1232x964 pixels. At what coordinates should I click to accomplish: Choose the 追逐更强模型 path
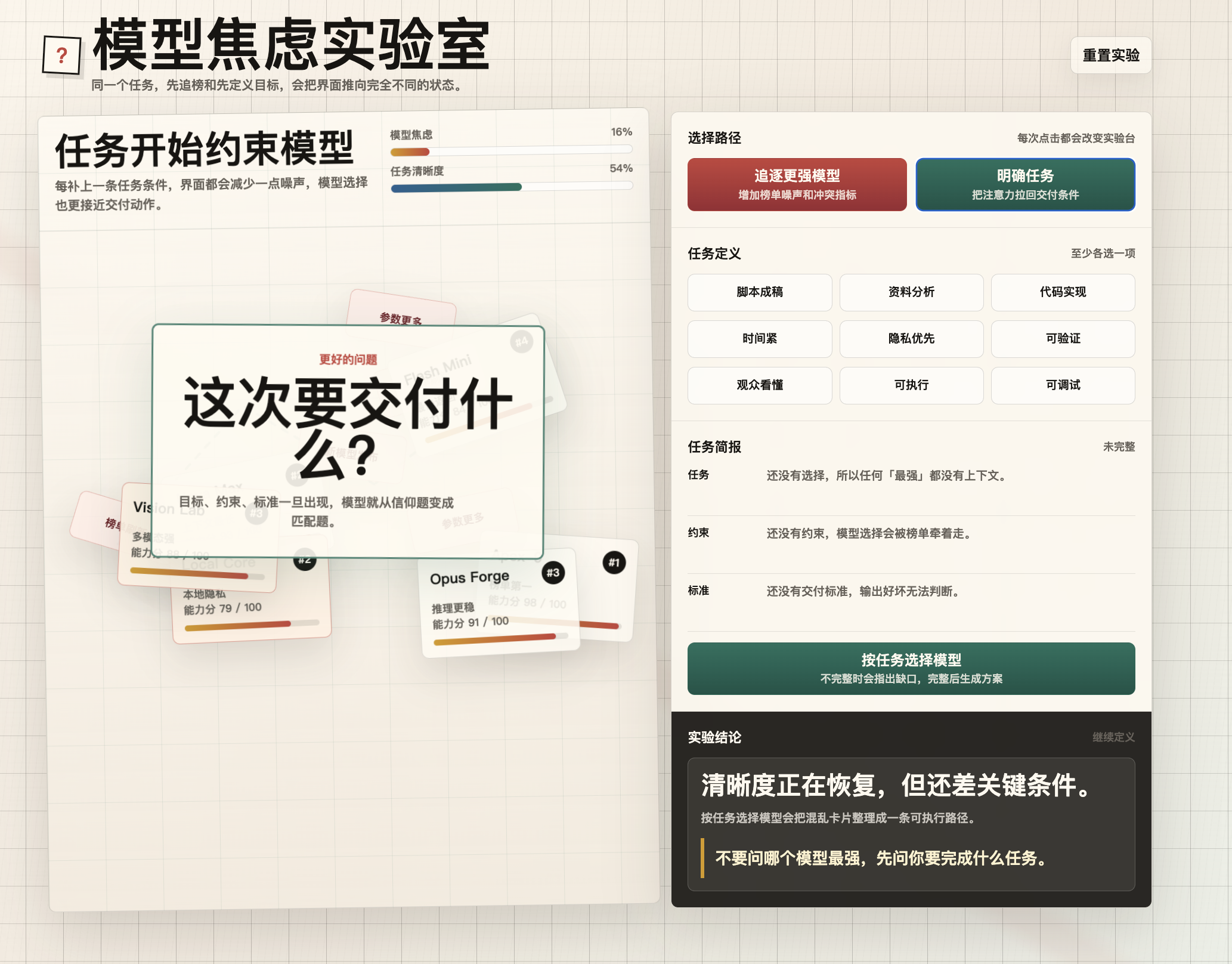797,184
